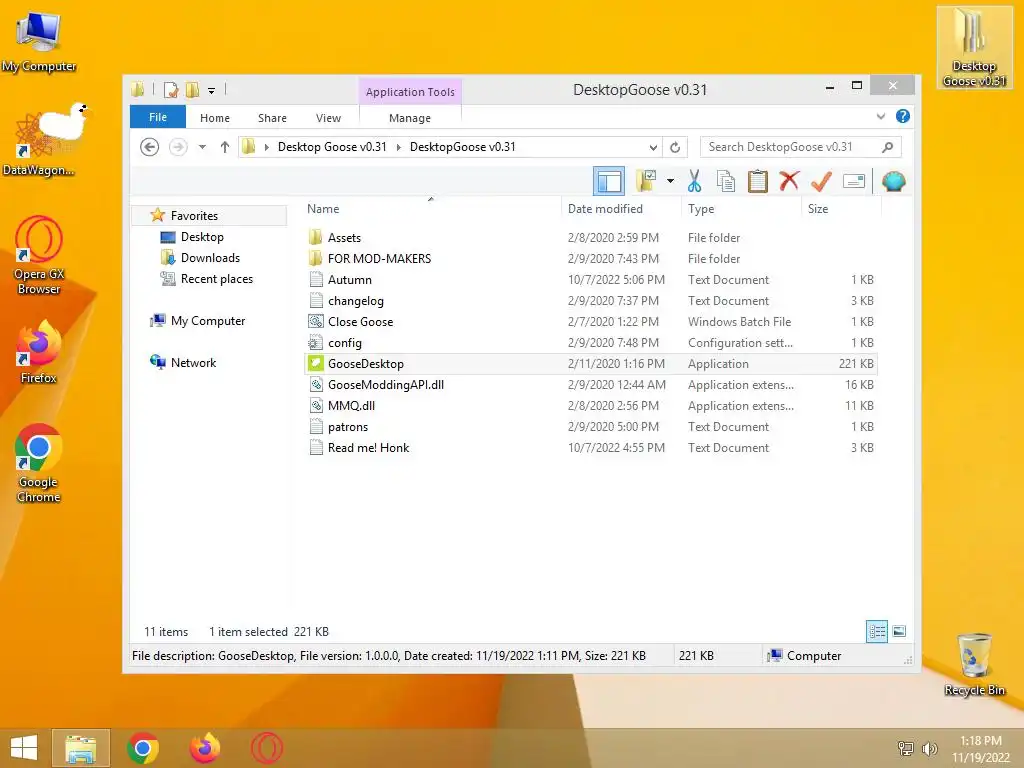
Task: Click the Cut scissors icon
Action: [694, 181]
